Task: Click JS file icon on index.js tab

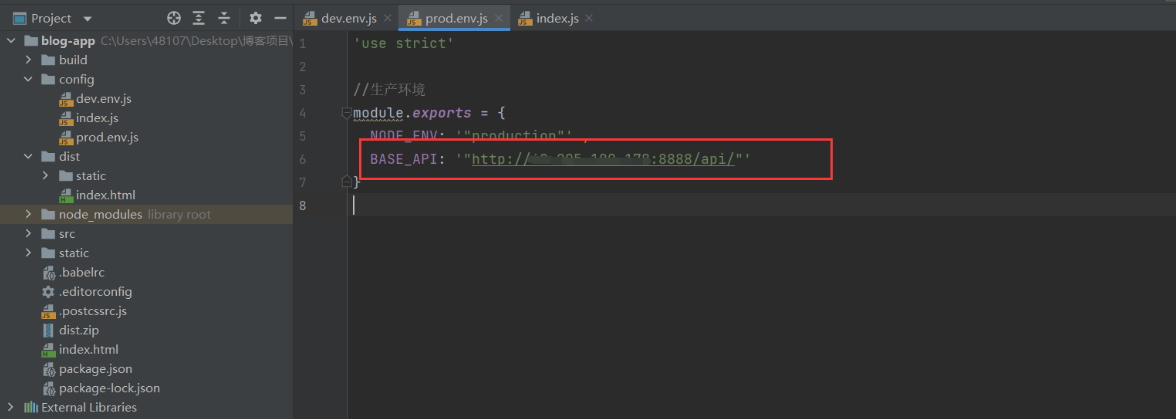Action: point(524,19)
